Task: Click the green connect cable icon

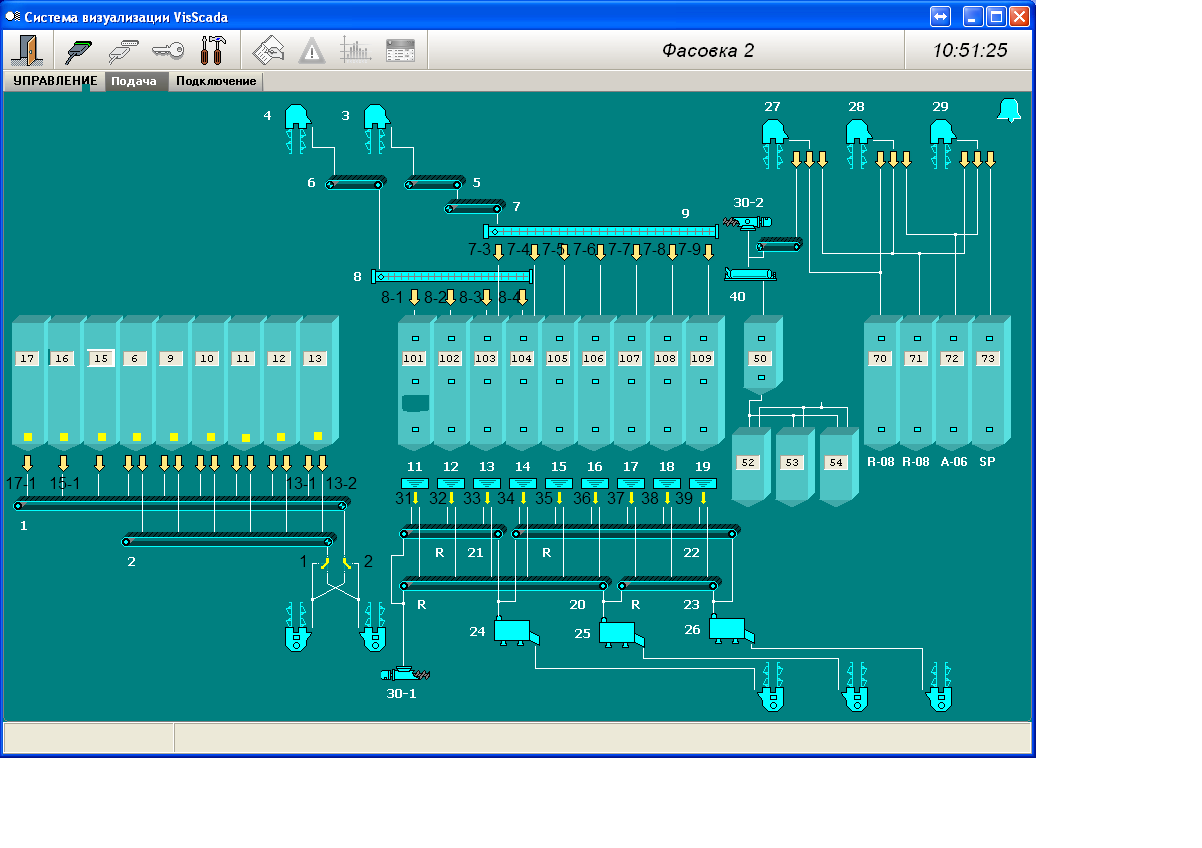Action: [x=79, y=50]
